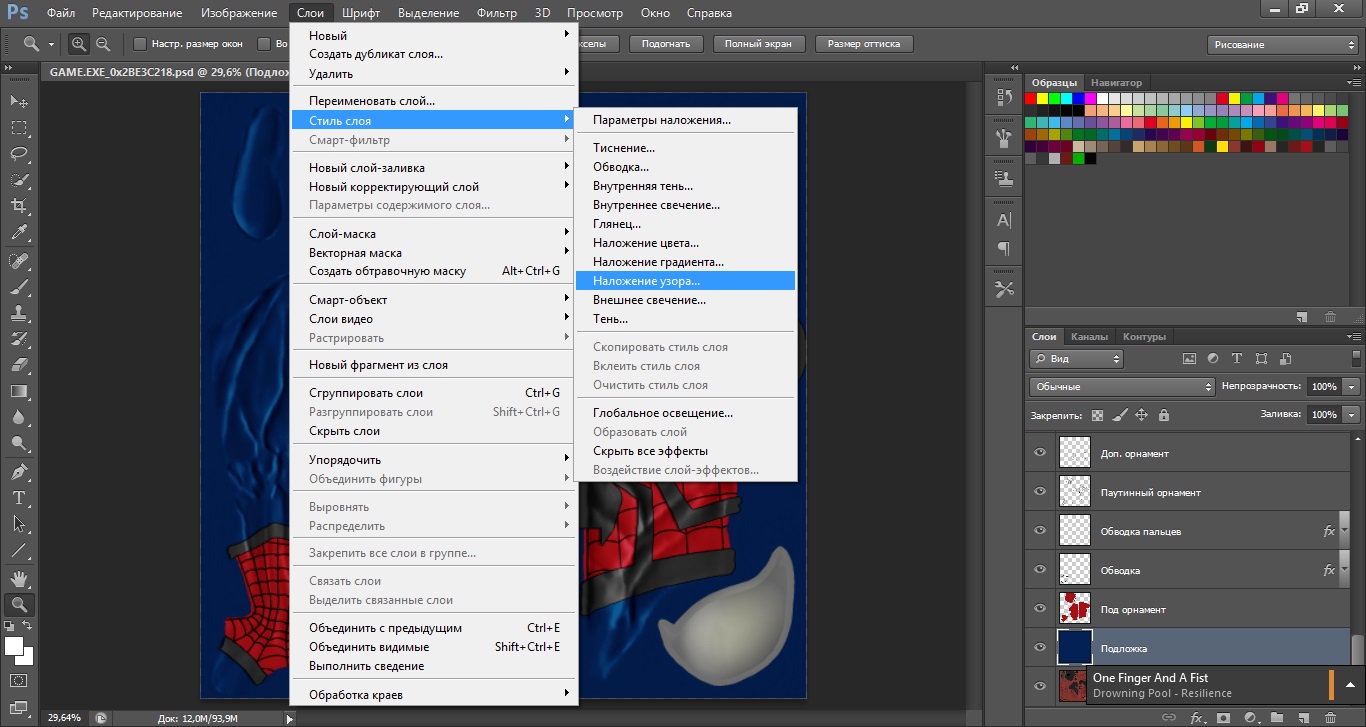Viewport: 1366px width, 727px height.
Task: Lock transparent pixels for layer
Action: click(x=1097, y=415)
